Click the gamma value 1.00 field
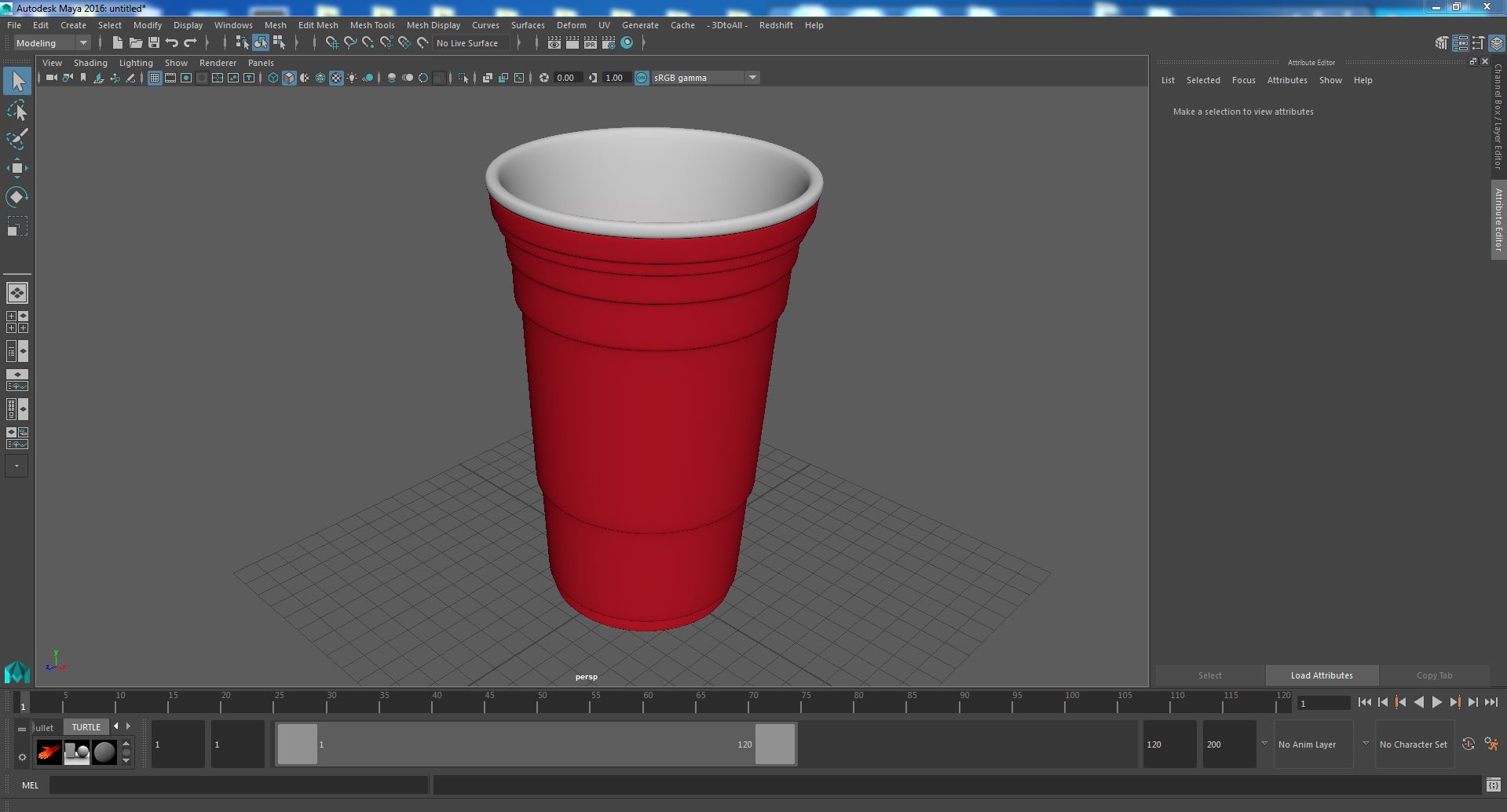The image size is (1507, 812). click(x=615, y=78)
